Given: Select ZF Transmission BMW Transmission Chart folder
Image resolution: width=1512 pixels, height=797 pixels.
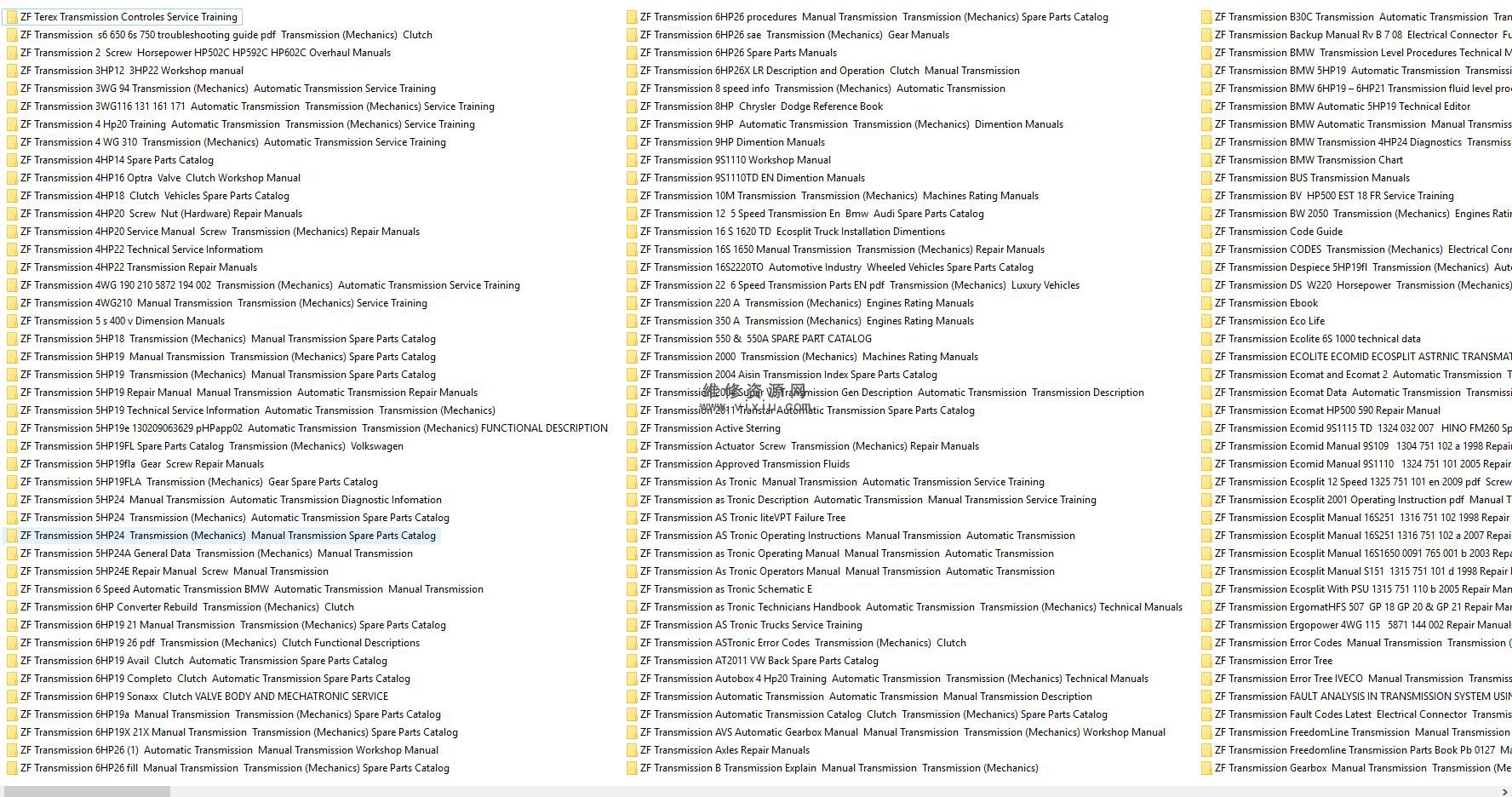Looking at the screenshot, I should [1309, 160].
